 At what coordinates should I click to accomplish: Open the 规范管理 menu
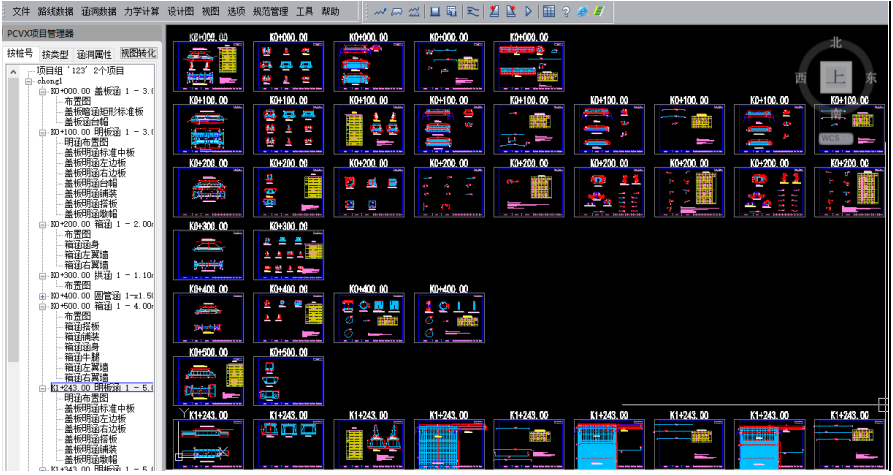(x=270, y=11)
